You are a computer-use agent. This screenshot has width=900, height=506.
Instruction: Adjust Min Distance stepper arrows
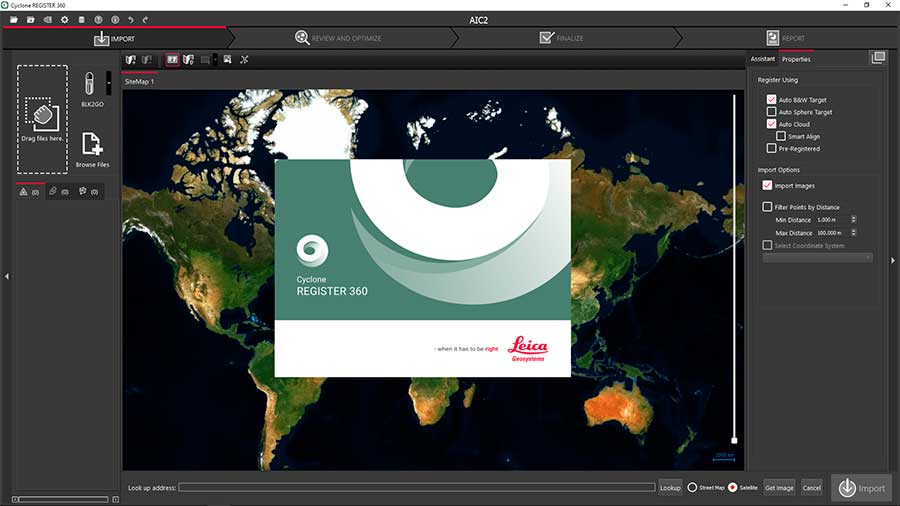click(x=854, y=220)
